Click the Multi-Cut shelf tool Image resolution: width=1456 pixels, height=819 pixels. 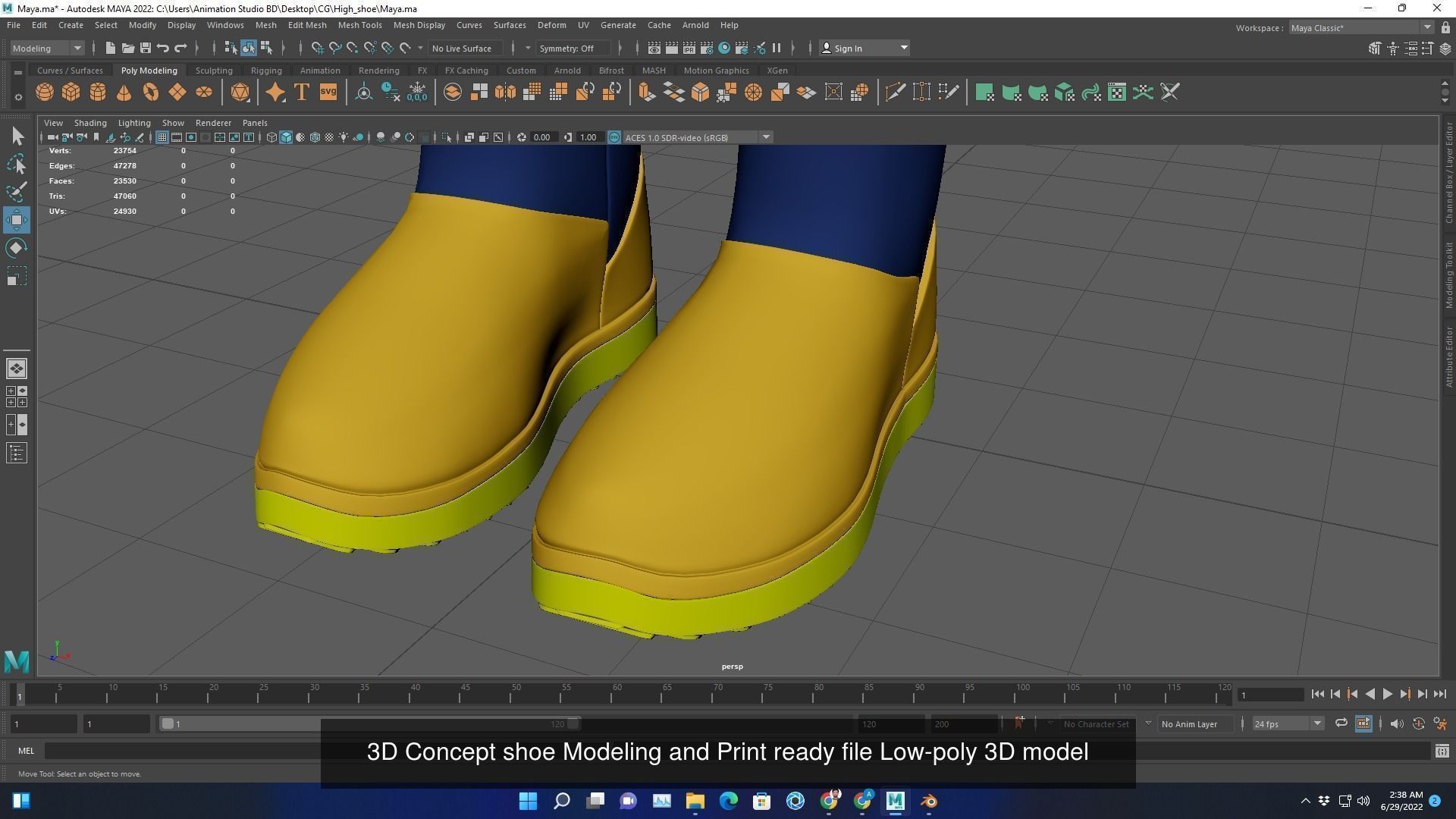pos(896,93)
